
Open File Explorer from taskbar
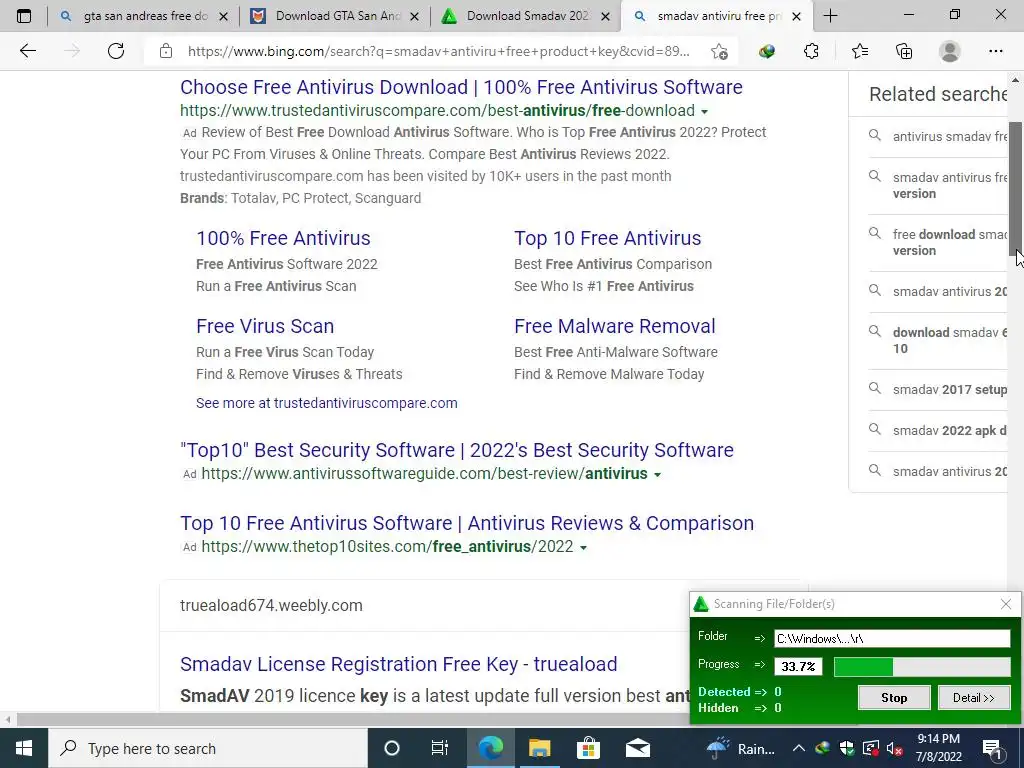click(539, 748)
